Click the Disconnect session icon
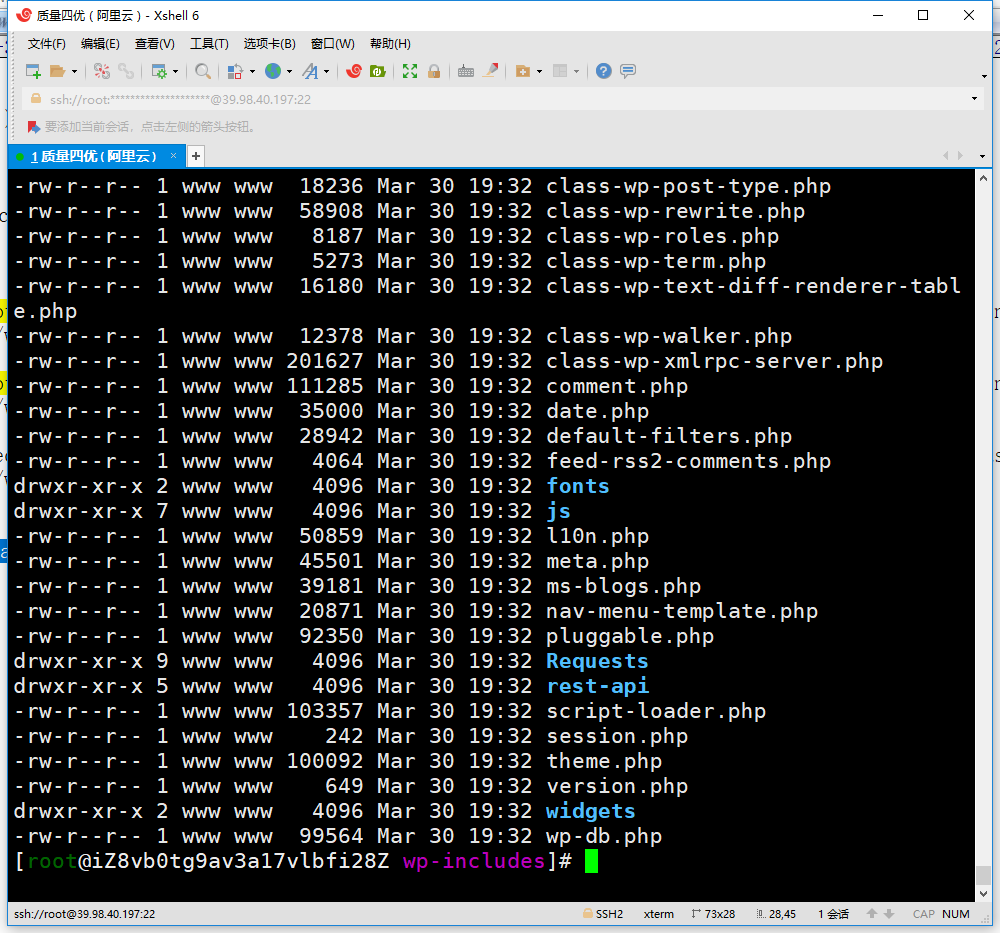Screen dimensions: 1000x933 pyautogui.click(x=126, y=71)
